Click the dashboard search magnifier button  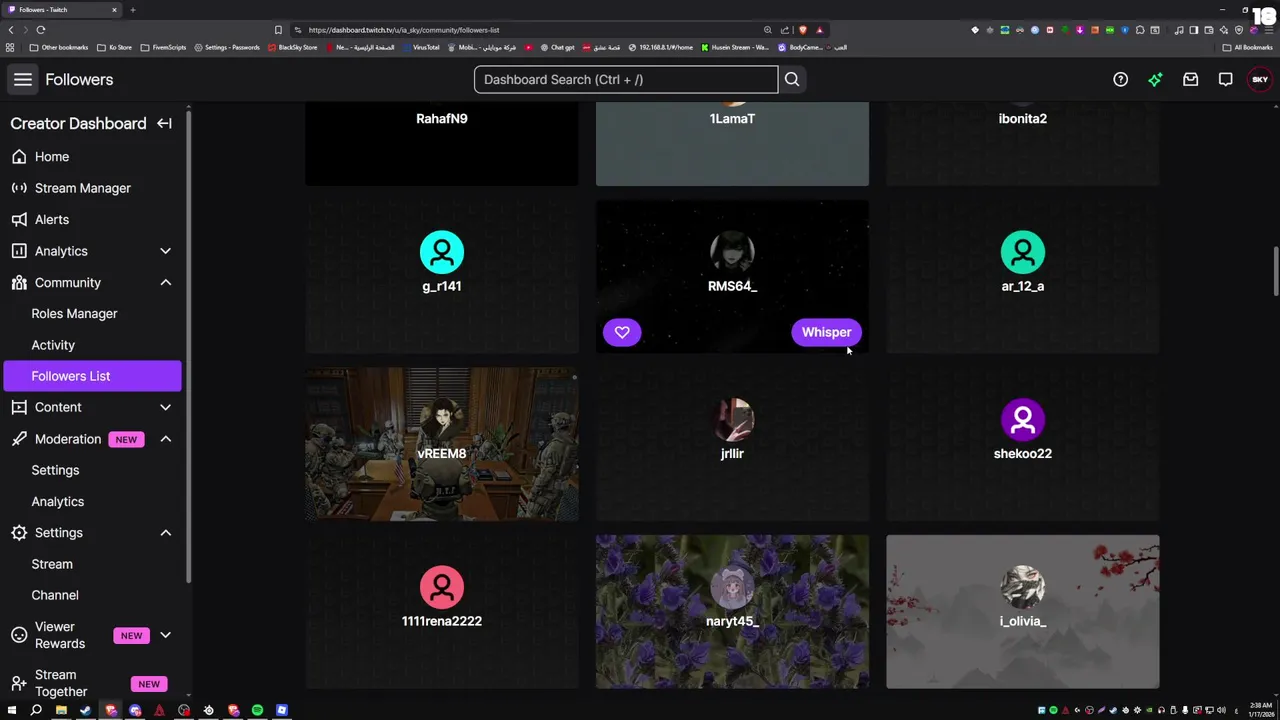(792, 80)
